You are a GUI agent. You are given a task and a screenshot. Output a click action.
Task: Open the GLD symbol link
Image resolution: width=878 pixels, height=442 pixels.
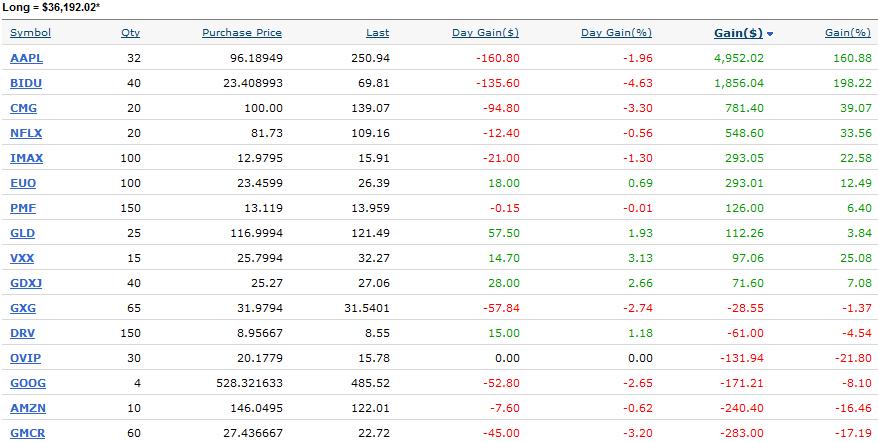[x=22, y=234]
